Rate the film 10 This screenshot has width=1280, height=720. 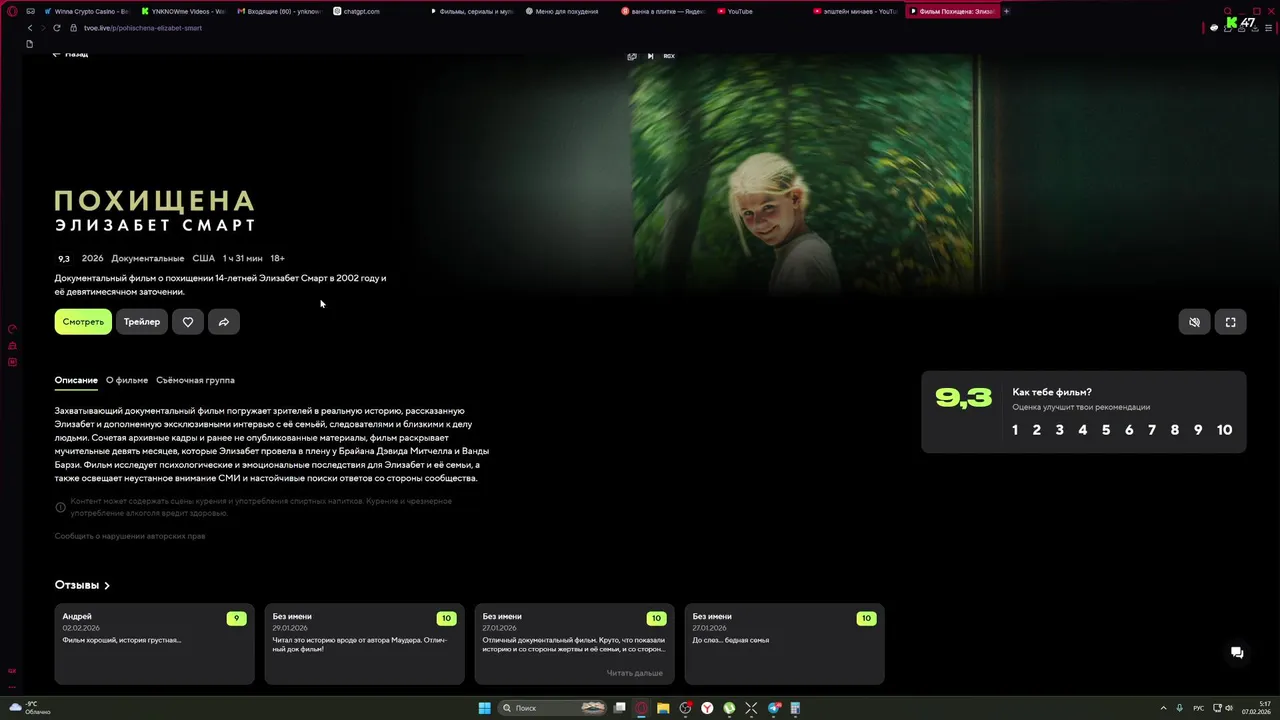[1224, 430]
